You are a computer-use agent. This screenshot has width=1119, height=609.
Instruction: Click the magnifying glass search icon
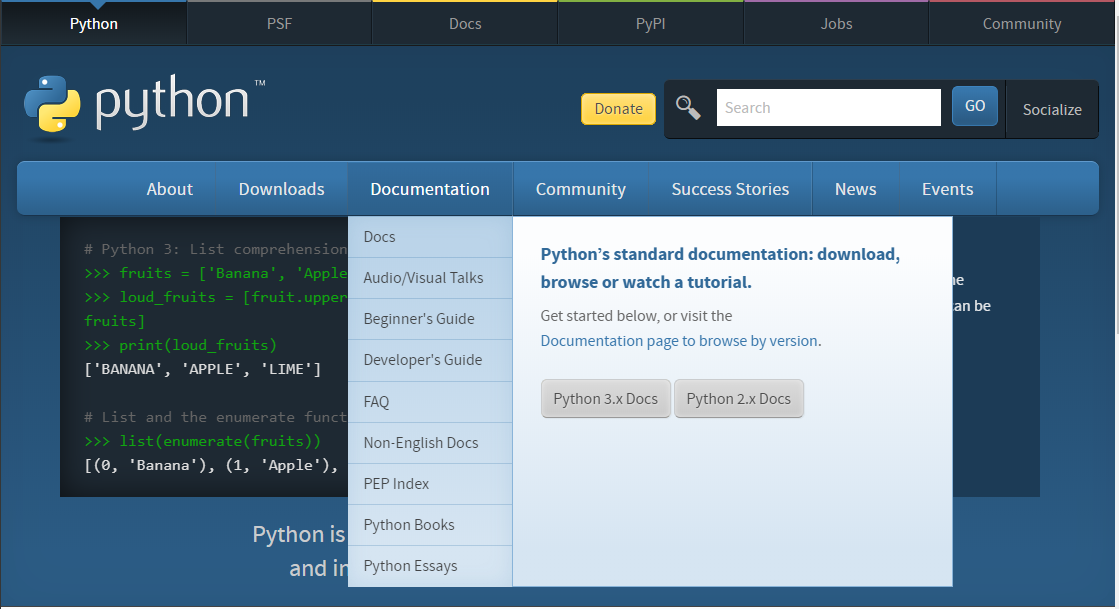pos(688,107)
